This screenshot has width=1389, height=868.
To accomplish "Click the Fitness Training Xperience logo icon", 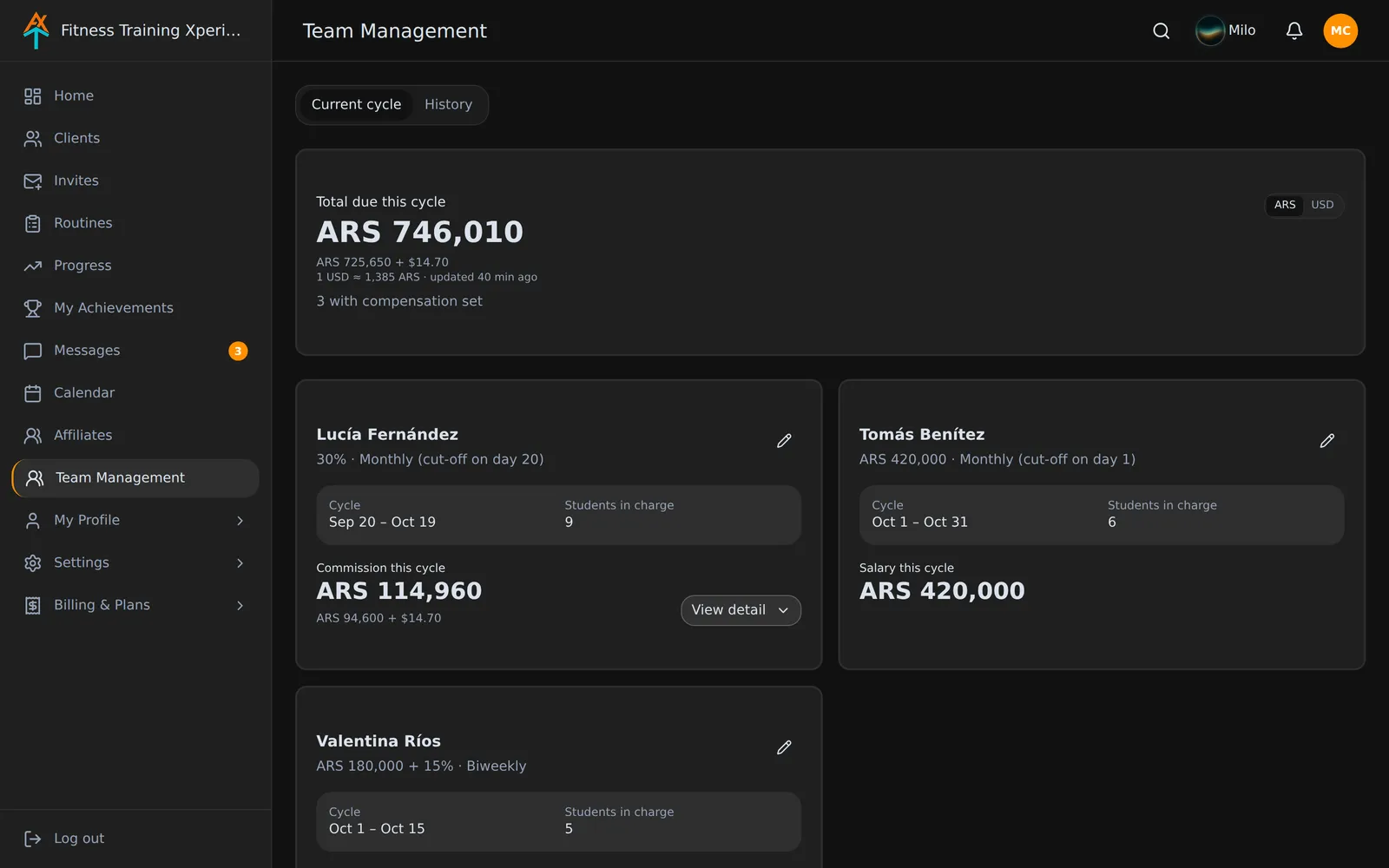I will [x=36, y=30].
